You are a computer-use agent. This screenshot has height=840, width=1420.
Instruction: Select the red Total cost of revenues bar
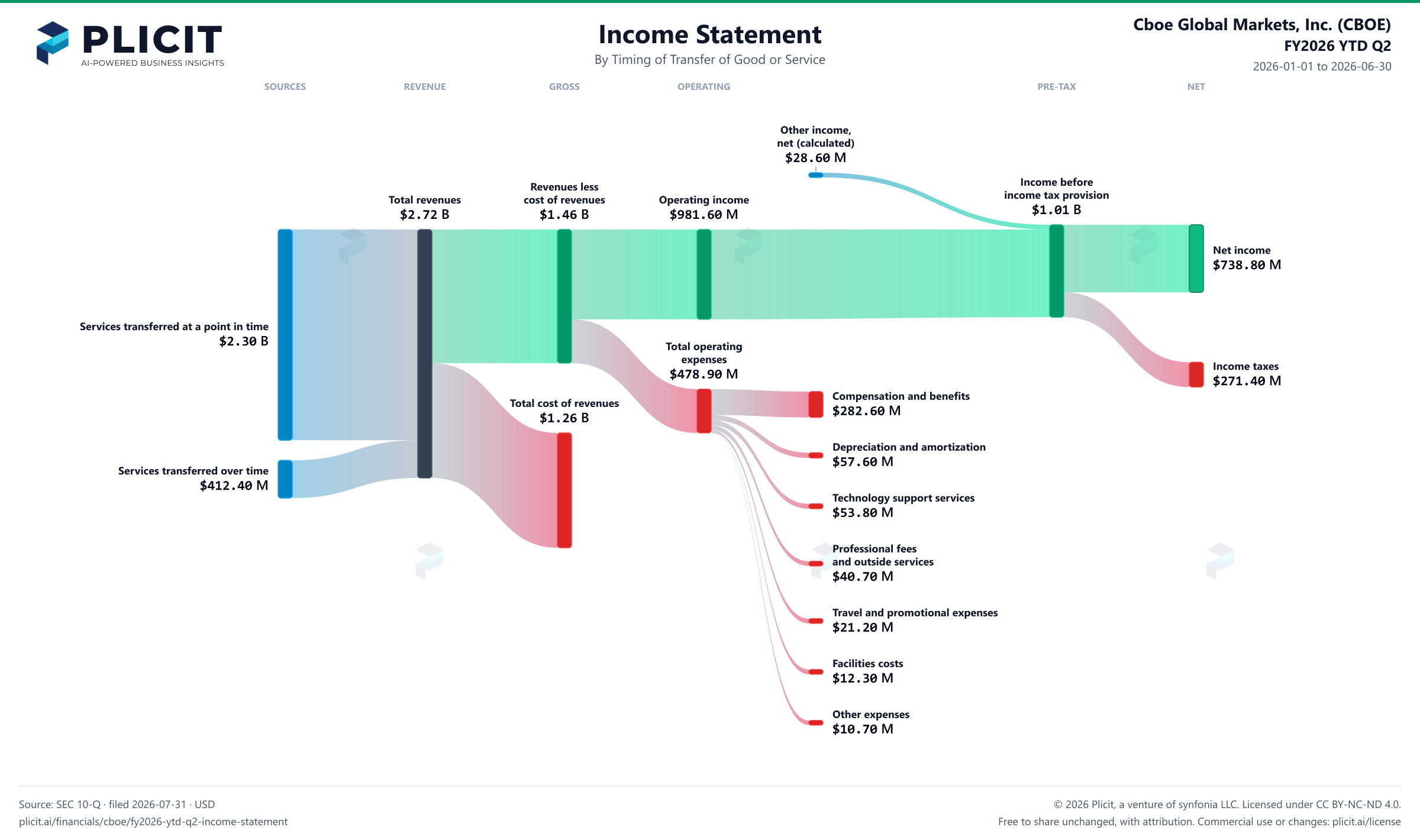click(564, 490)
